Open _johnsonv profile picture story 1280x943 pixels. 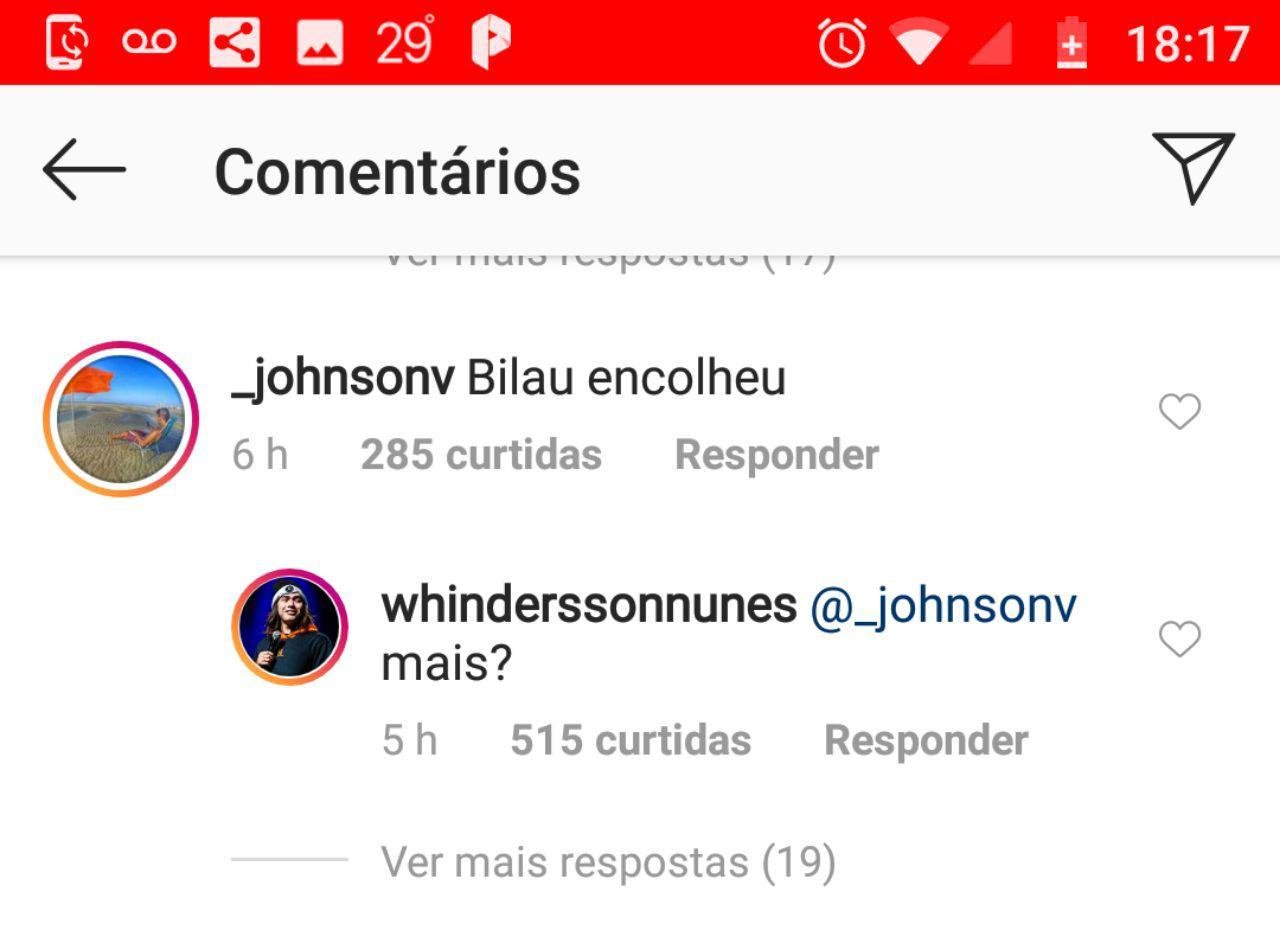pyautogui.click(x=121, y=419)
